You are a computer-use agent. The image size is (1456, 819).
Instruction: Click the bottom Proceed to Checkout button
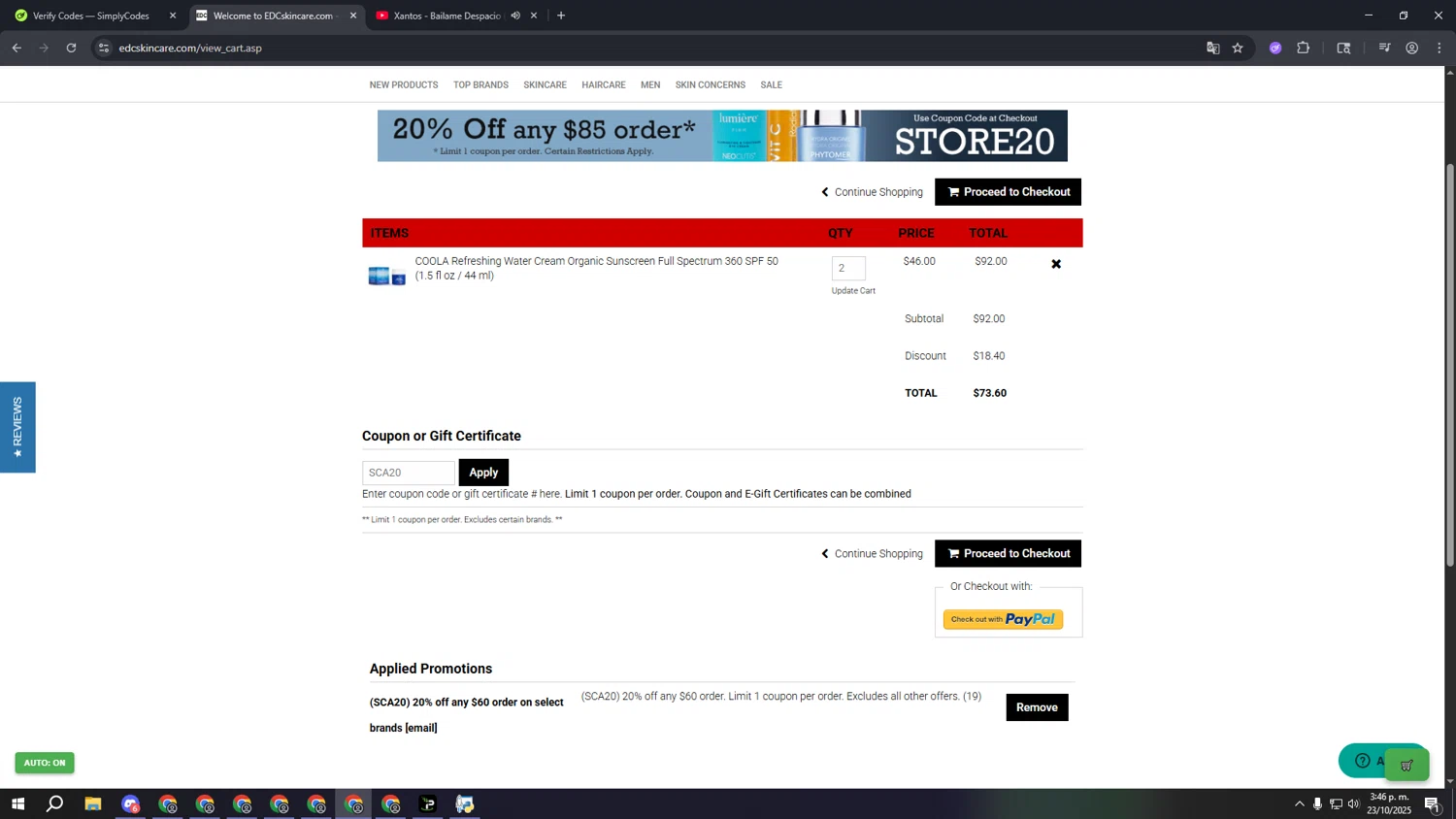click(1008, 553)
